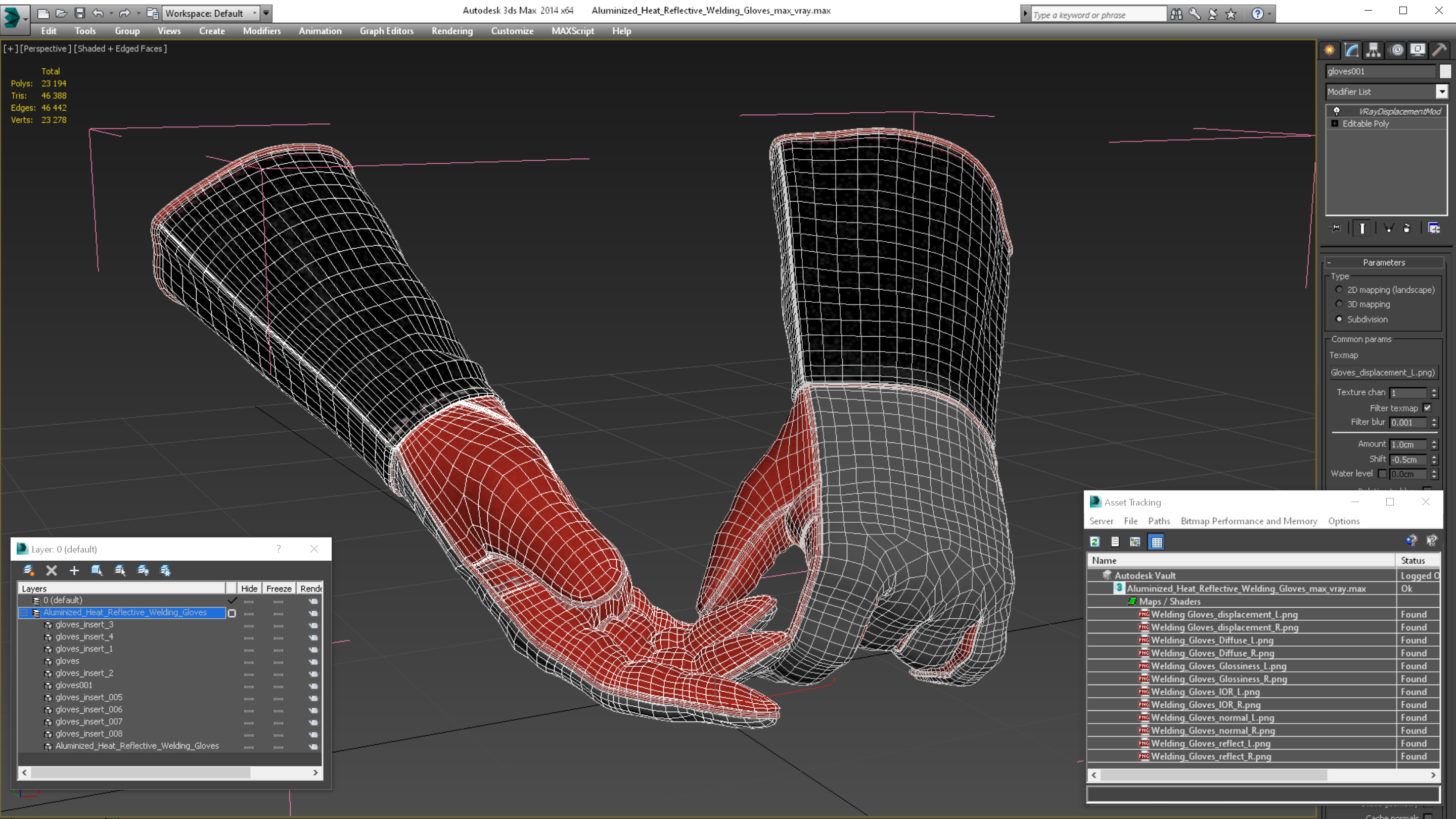Viewport: 1456px width, 819px height.
Task: Toggle current layer box for Aluminized_Heat_Reflective_Welding_Gloves layer
Action: [x=232, y=613]
